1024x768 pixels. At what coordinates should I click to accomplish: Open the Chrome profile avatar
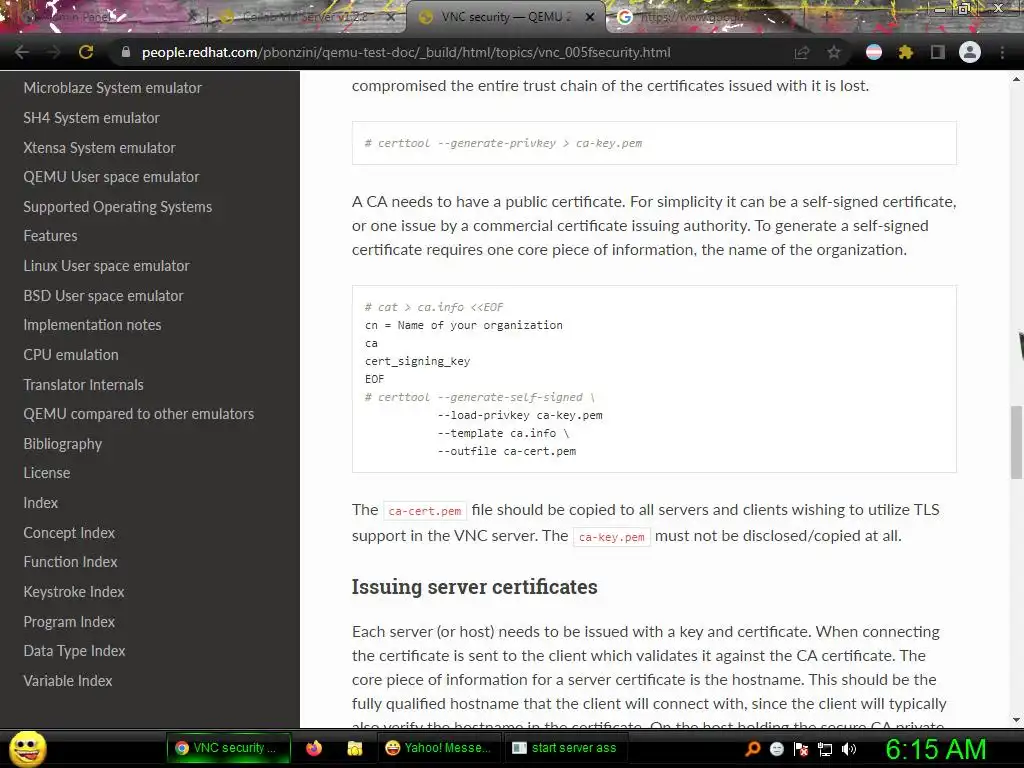(x=970, y=52)
